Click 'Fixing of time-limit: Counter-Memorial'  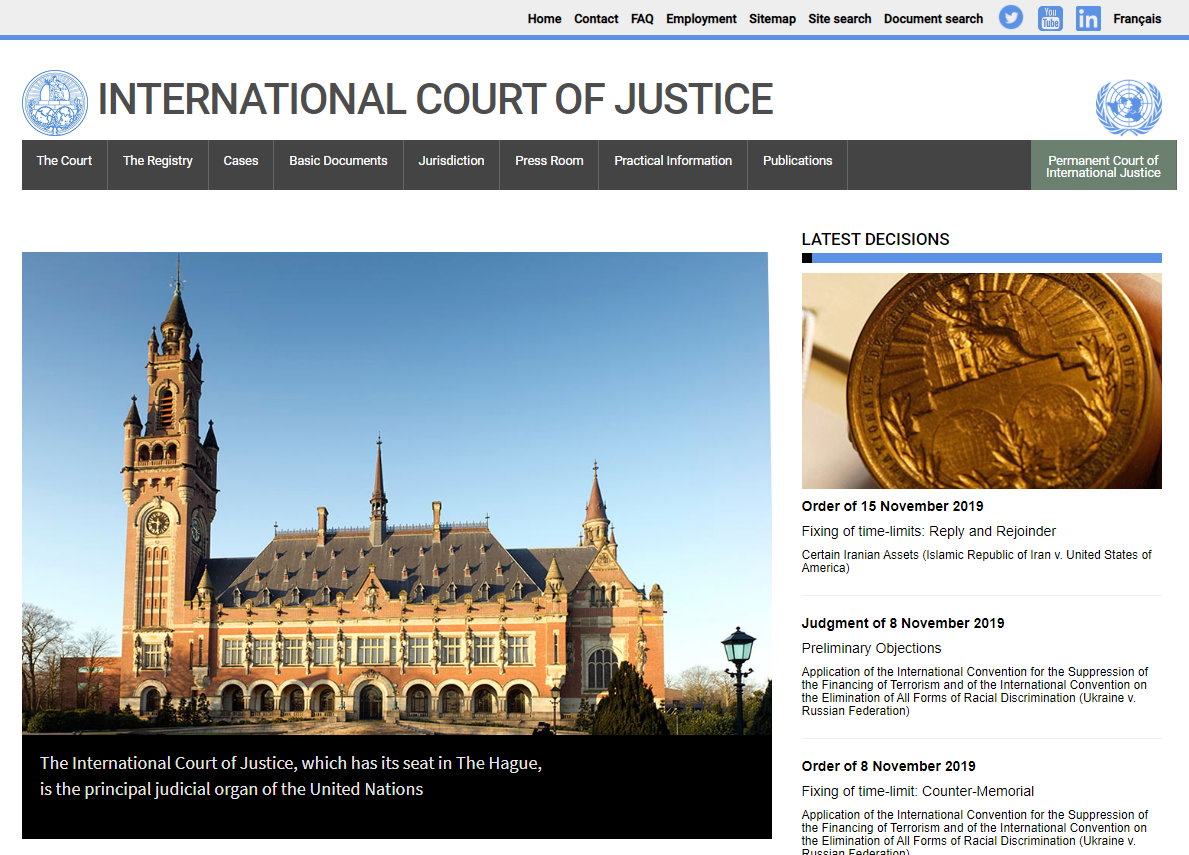pos(918,791)
